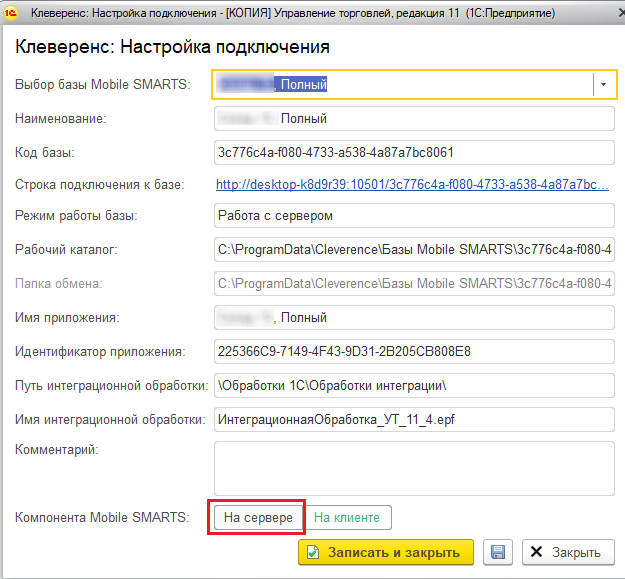Click the 'Режим работы базы:' label
Image resolution: width=625 pixels, height=579 pixels.
coord(76,216)
